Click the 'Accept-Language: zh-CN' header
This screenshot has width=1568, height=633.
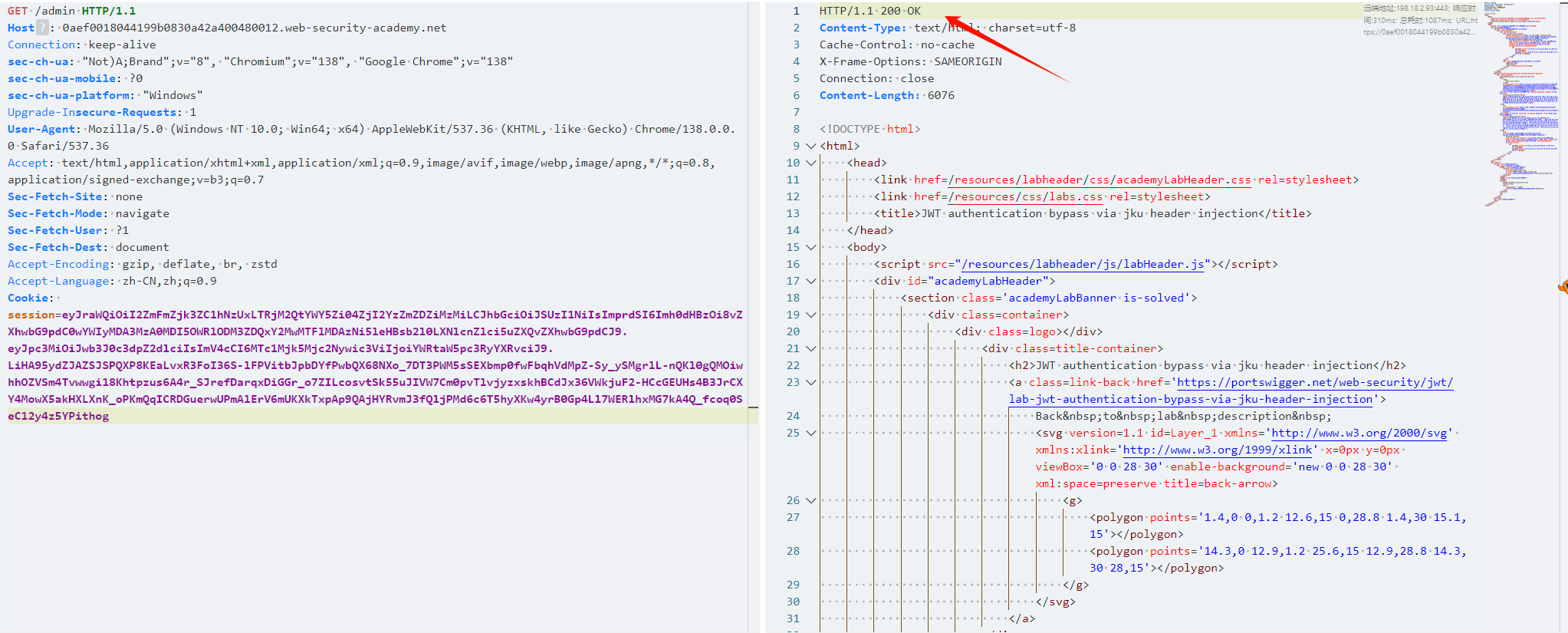112,281
